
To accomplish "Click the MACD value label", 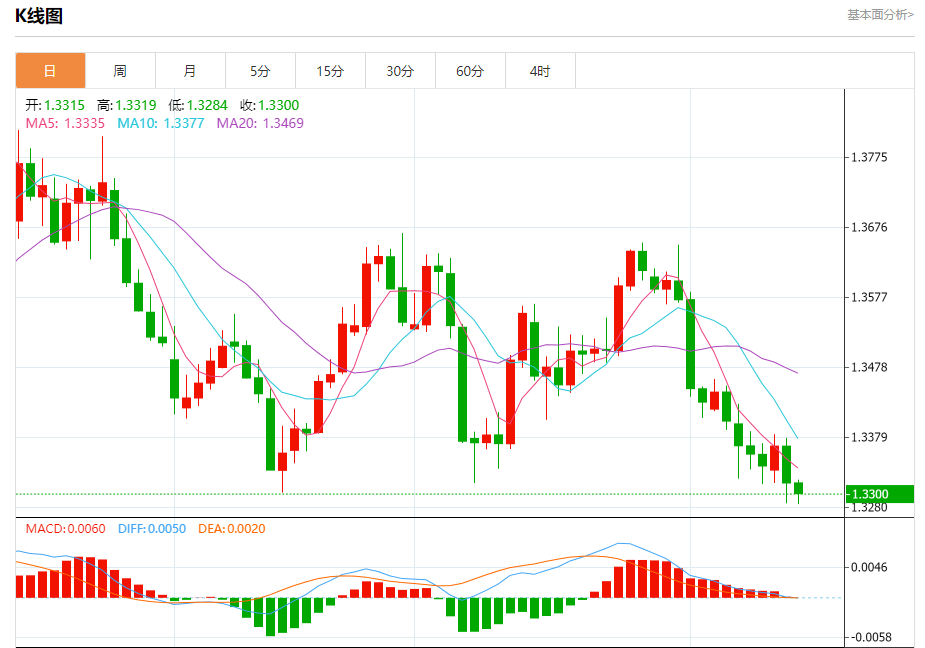I will [x=62, y=528].
